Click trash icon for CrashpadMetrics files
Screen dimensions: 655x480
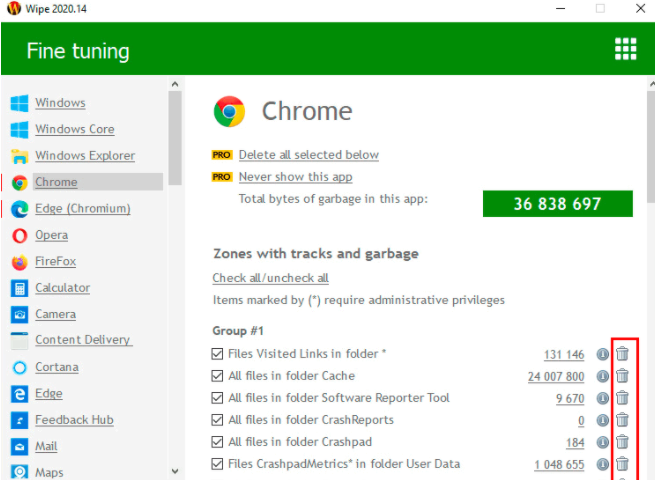click(622, 464)
